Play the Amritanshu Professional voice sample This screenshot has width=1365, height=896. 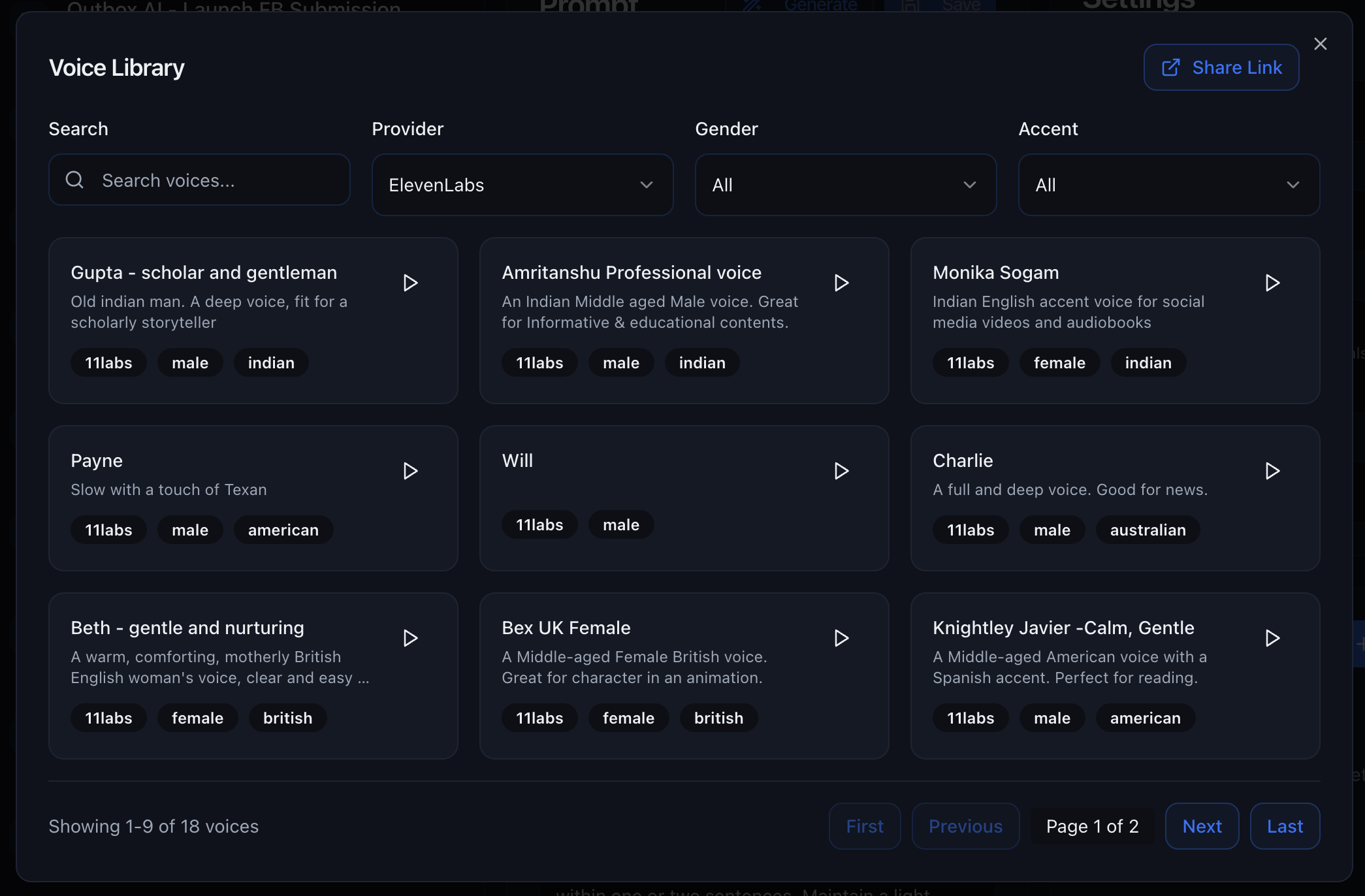(x=841, y=283)
